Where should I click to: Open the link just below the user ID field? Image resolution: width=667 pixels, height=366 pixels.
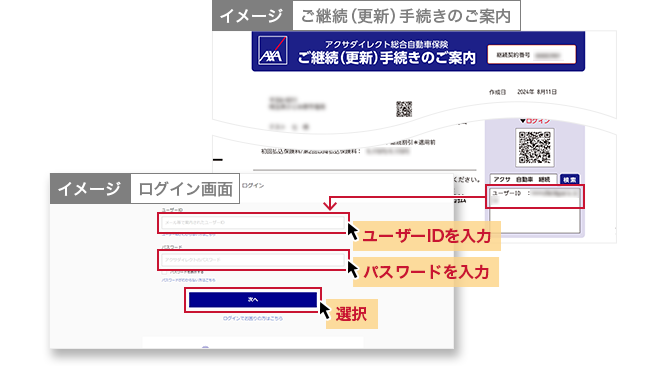tap(188, 234)
